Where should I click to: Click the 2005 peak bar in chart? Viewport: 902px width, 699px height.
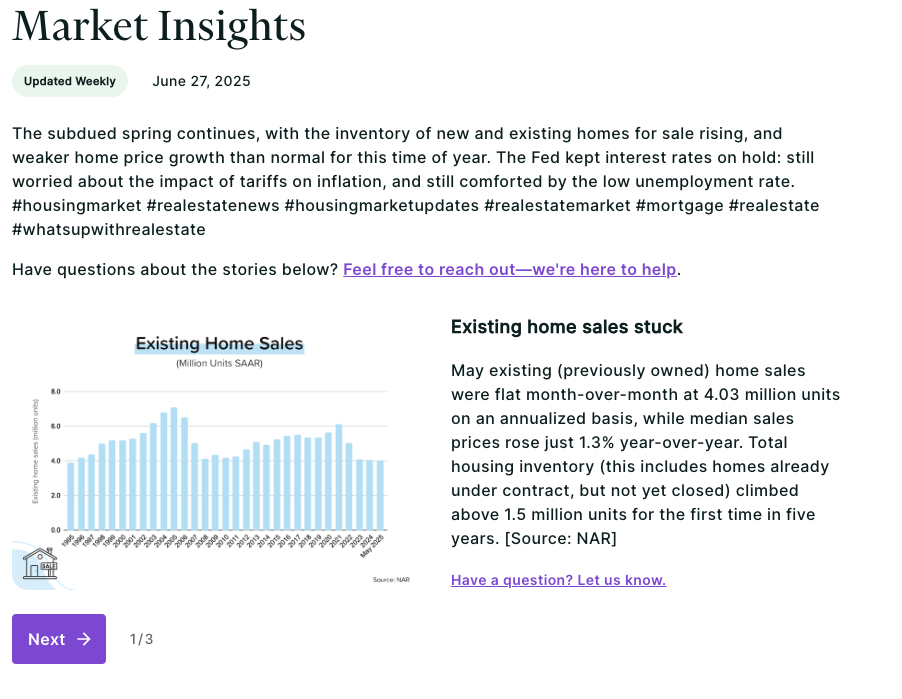pos(174,469)
